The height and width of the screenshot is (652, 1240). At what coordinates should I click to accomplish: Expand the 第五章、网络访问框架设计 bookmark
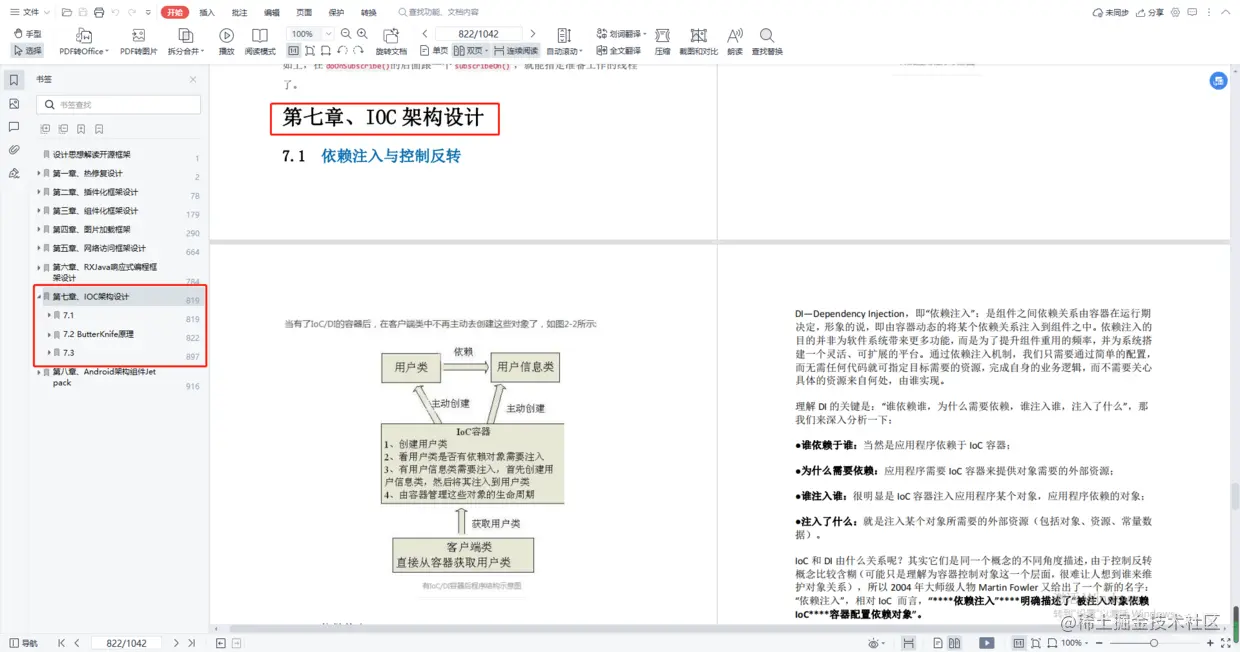[39, 248]
